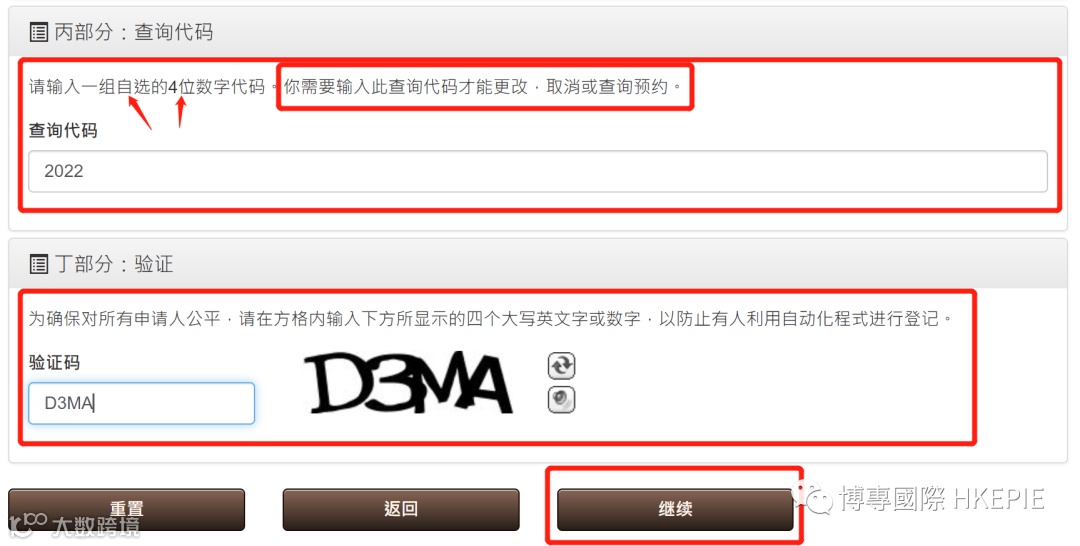Click the refresh captcha icon
This screenshot has width=1080, height=546.
(561, 366)
